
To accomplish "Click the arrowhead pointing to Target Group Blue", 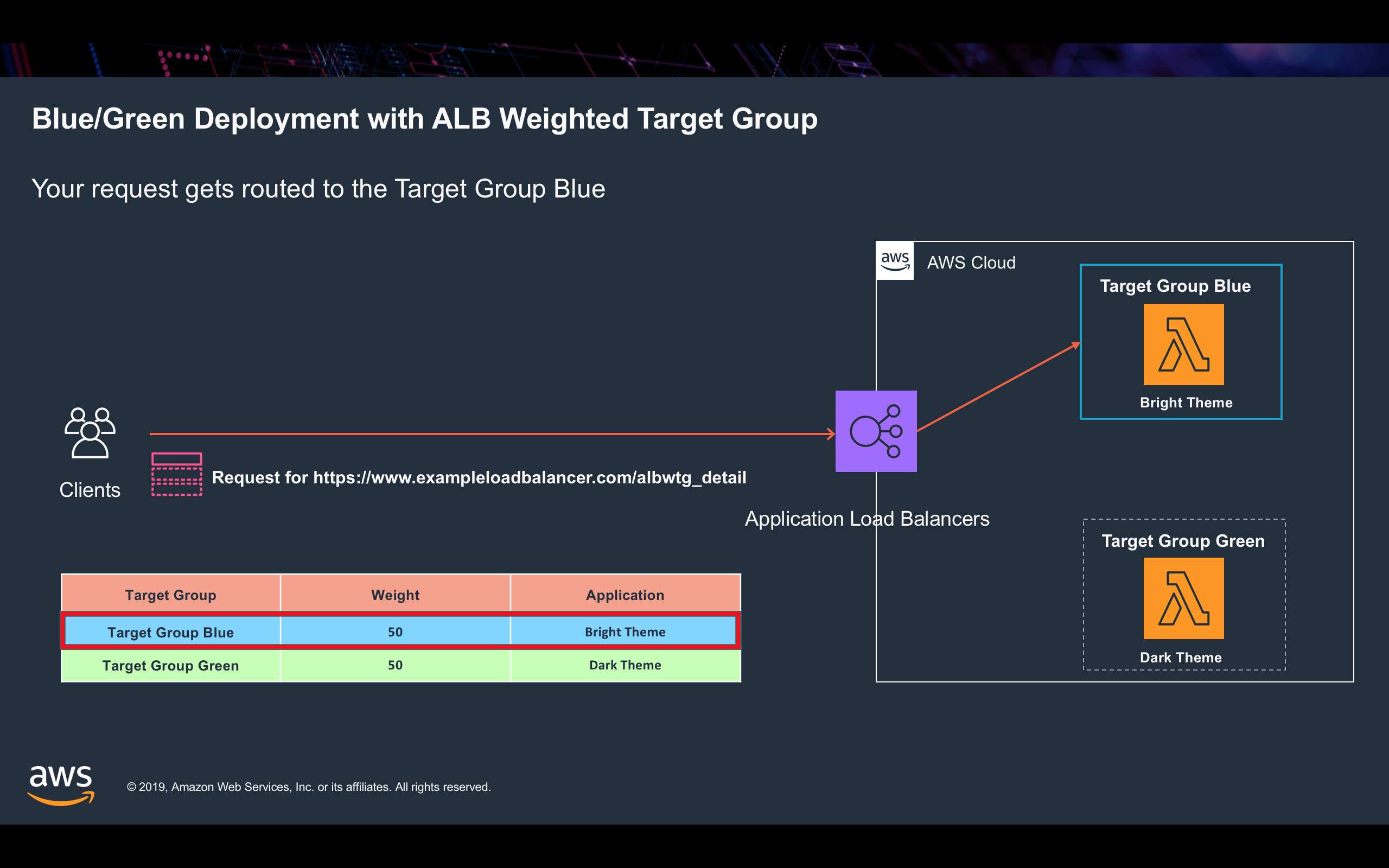I will (1075, 346).
